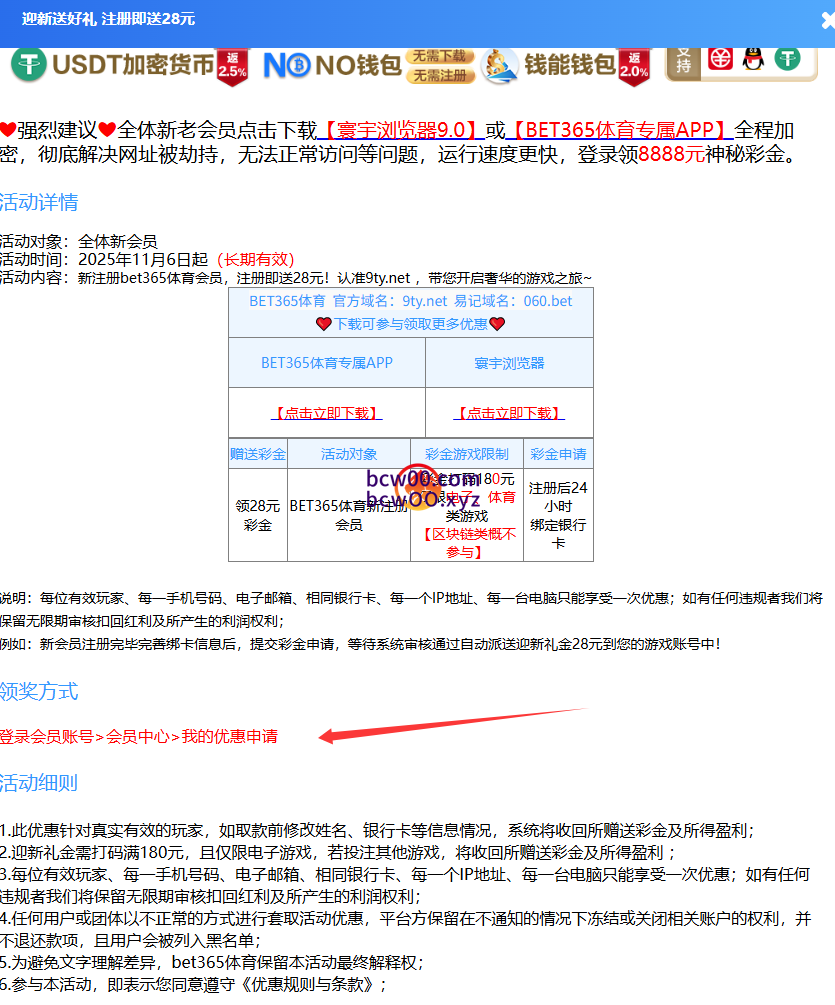Click rule 5 about bet365体育 最终解释权

(x=211, y=963)
